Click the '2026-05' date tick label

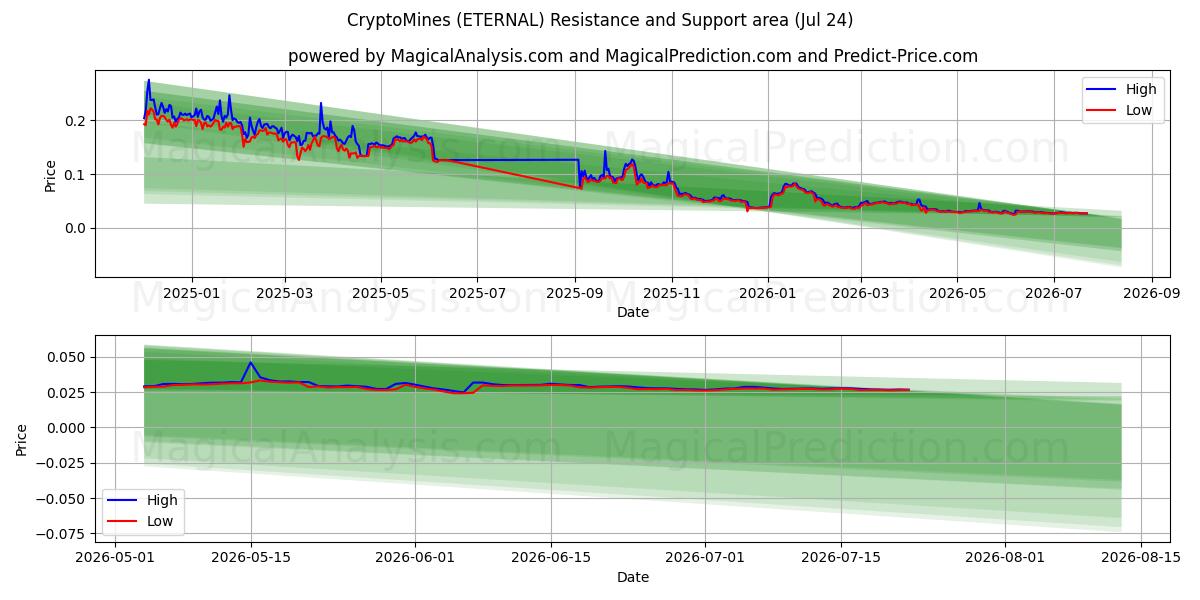click(x=956, y=293)
